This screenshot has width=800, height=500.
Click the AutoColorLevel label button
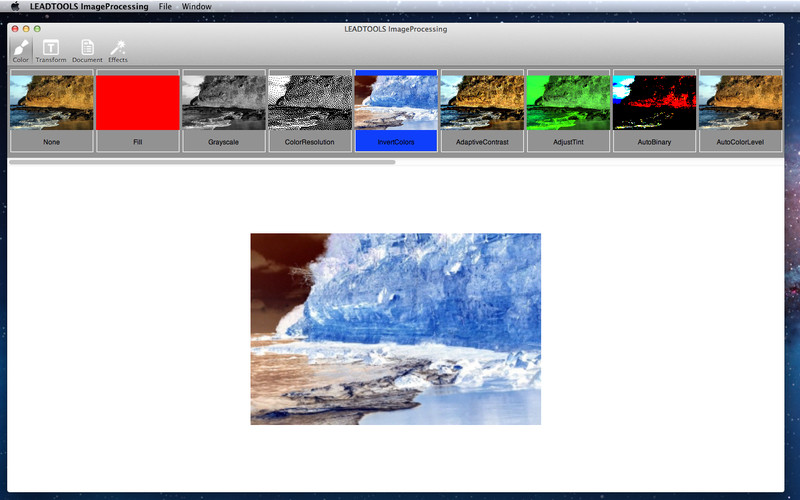[x=741, y=141]
